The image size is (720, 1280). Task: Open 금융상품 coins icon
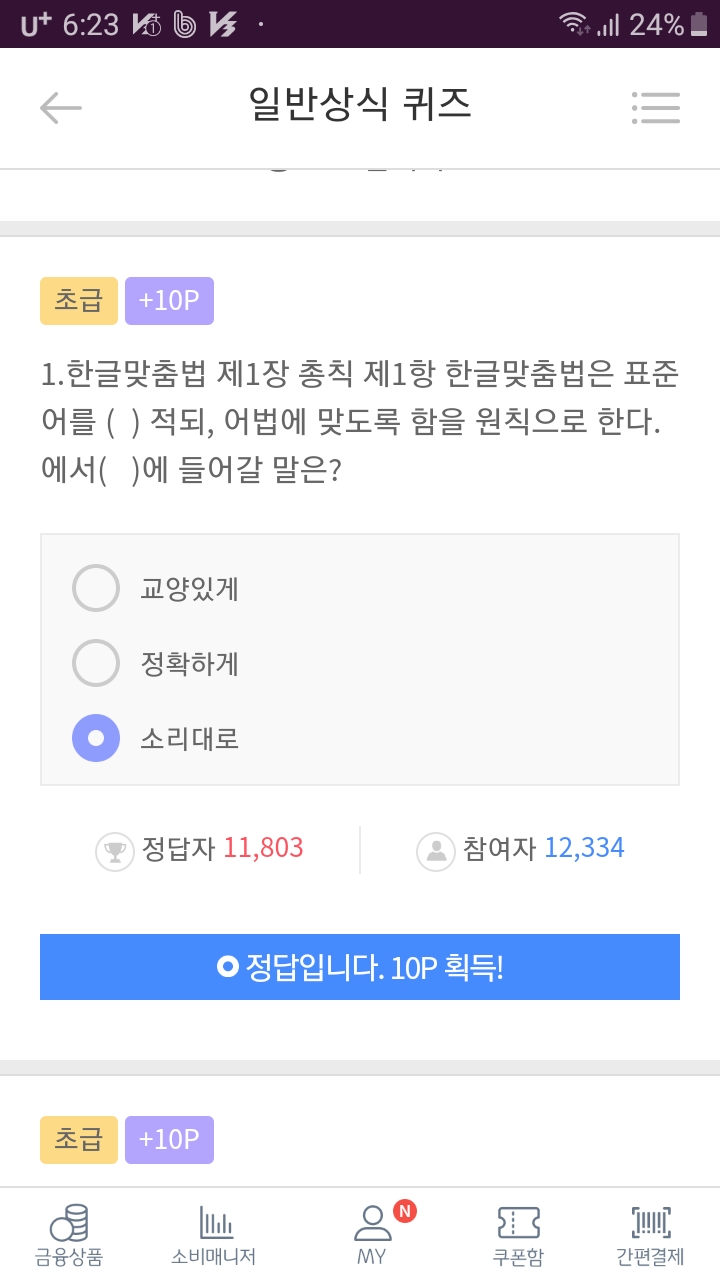[69, 1224]
